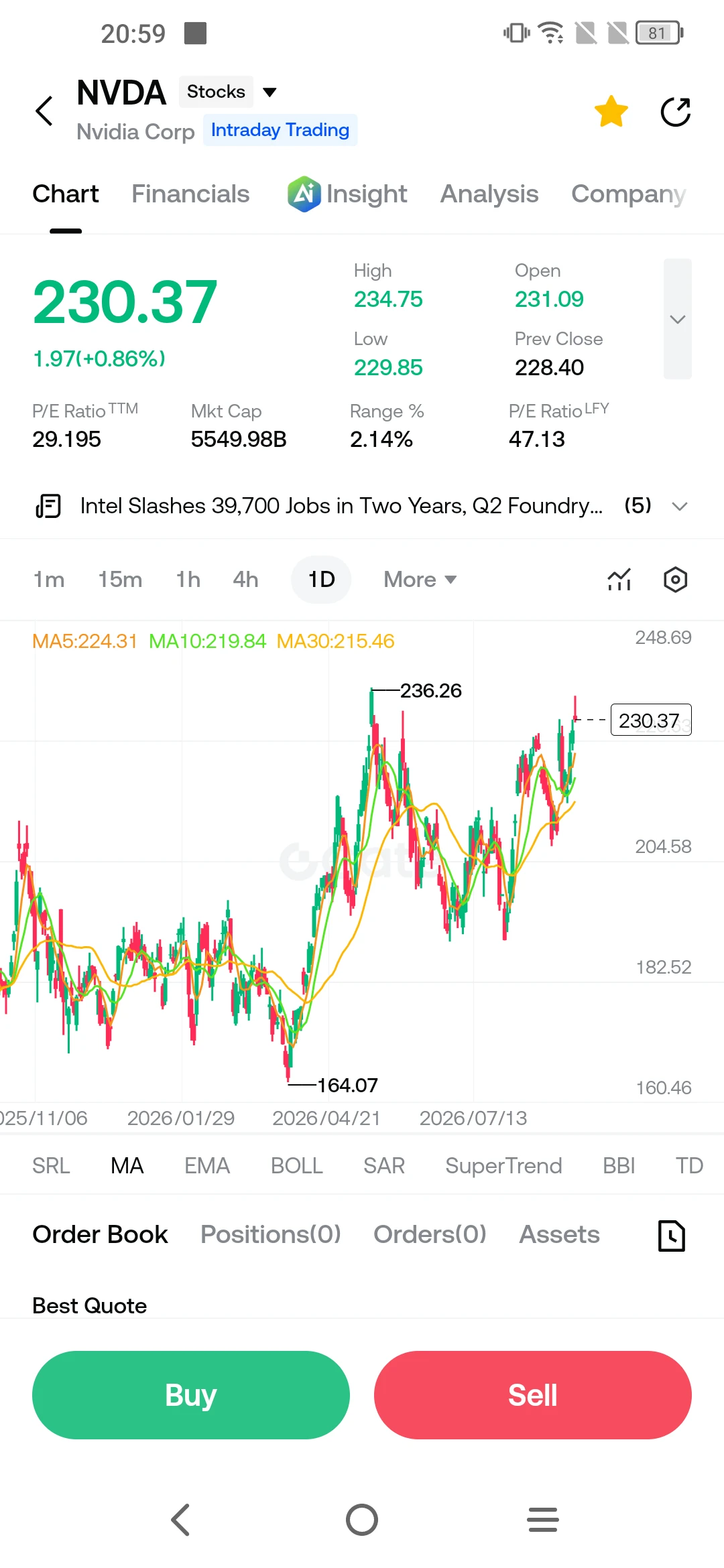The image size is (724, 1568).
Task: Toggle the yellow favorite star
Action: point(611,111)
